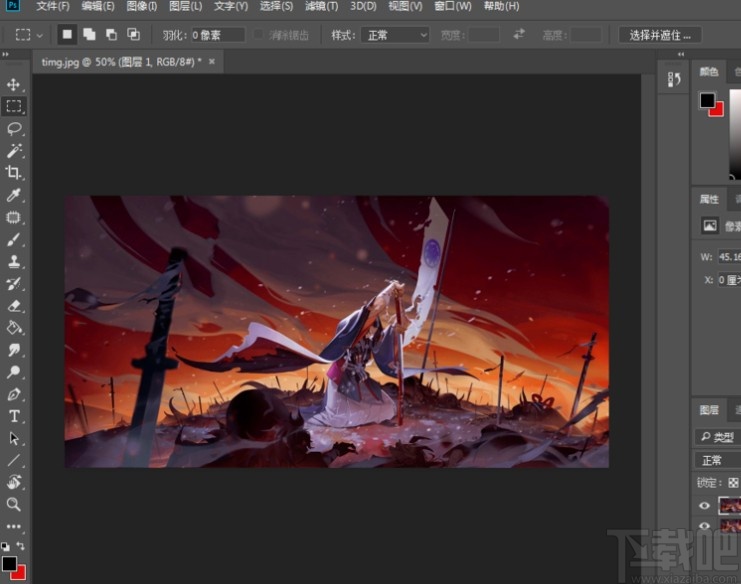Image resolution: width=741 pixels, height=584 pixels.
Task: Open the layer blend mode dropdown
Action: tap(718, 460)
